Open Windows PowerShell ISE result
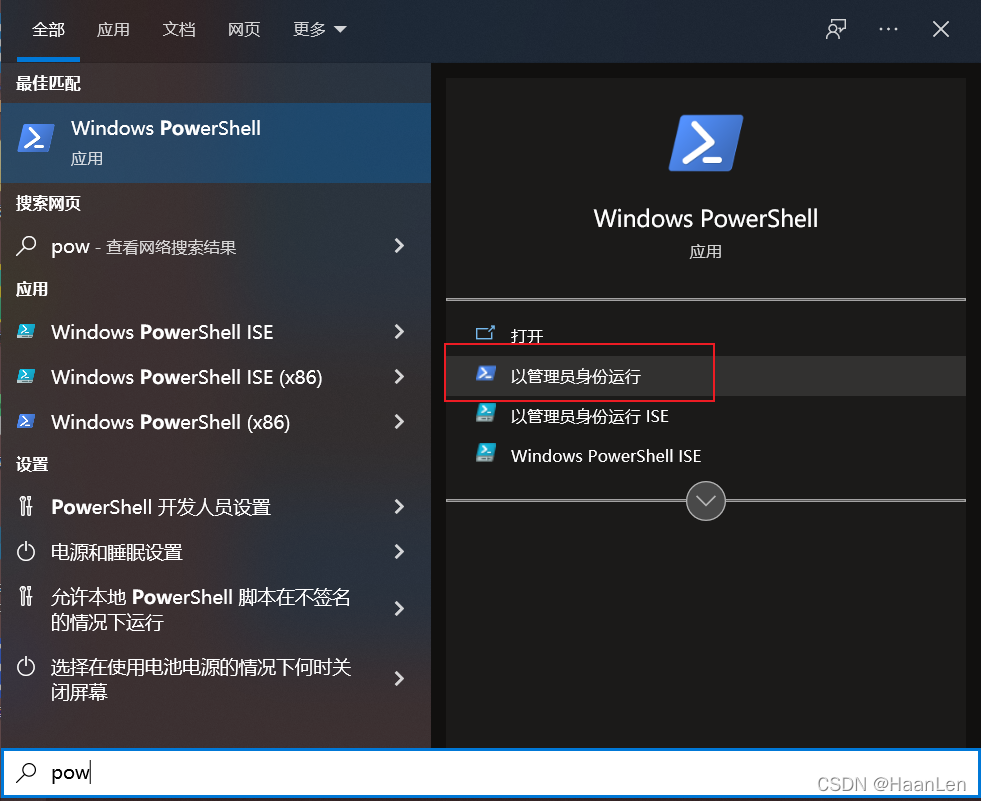Screen dimensions: 981x801 point(162,332)
